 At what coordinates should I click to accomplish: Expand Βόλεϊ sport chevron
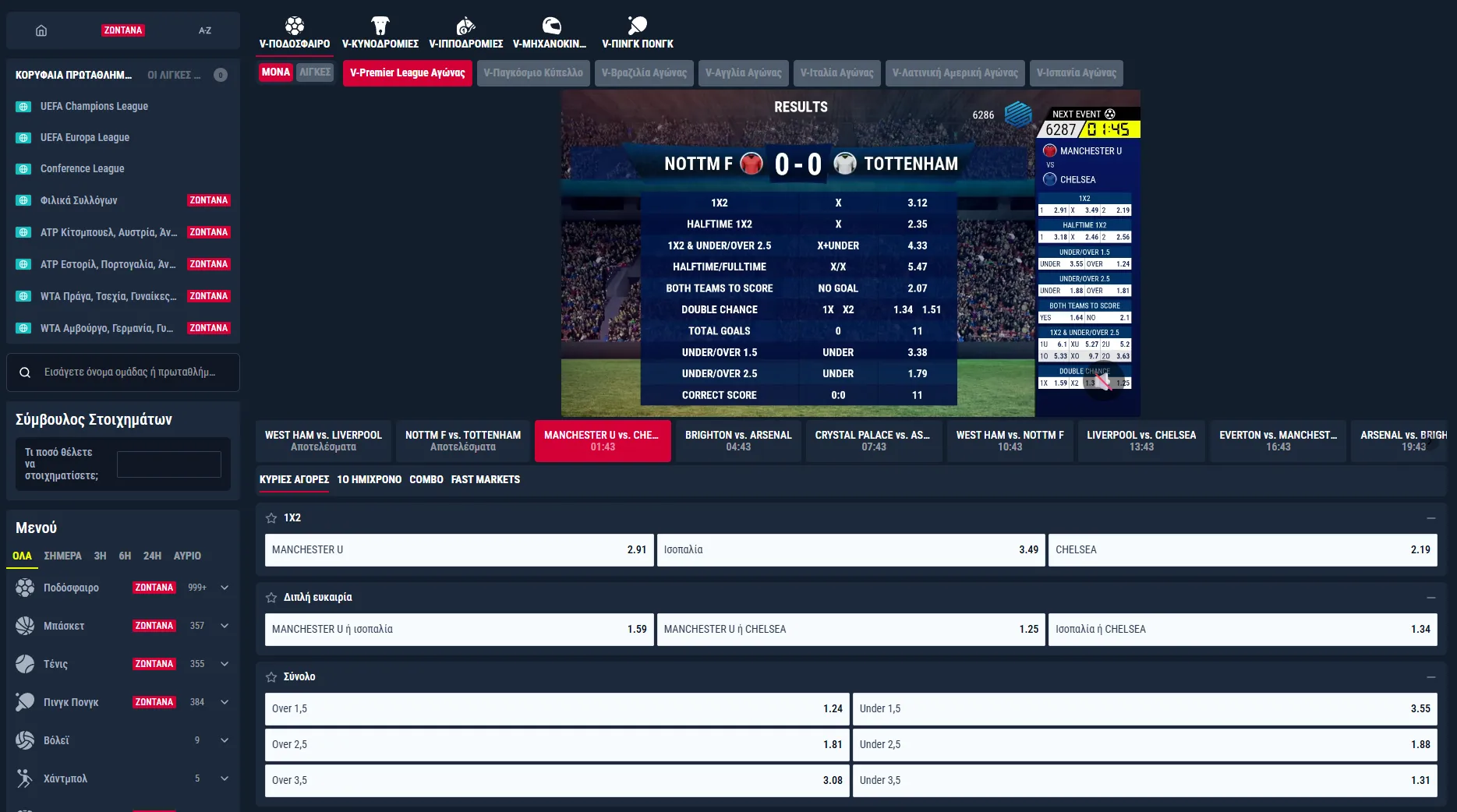pos(225,740)
